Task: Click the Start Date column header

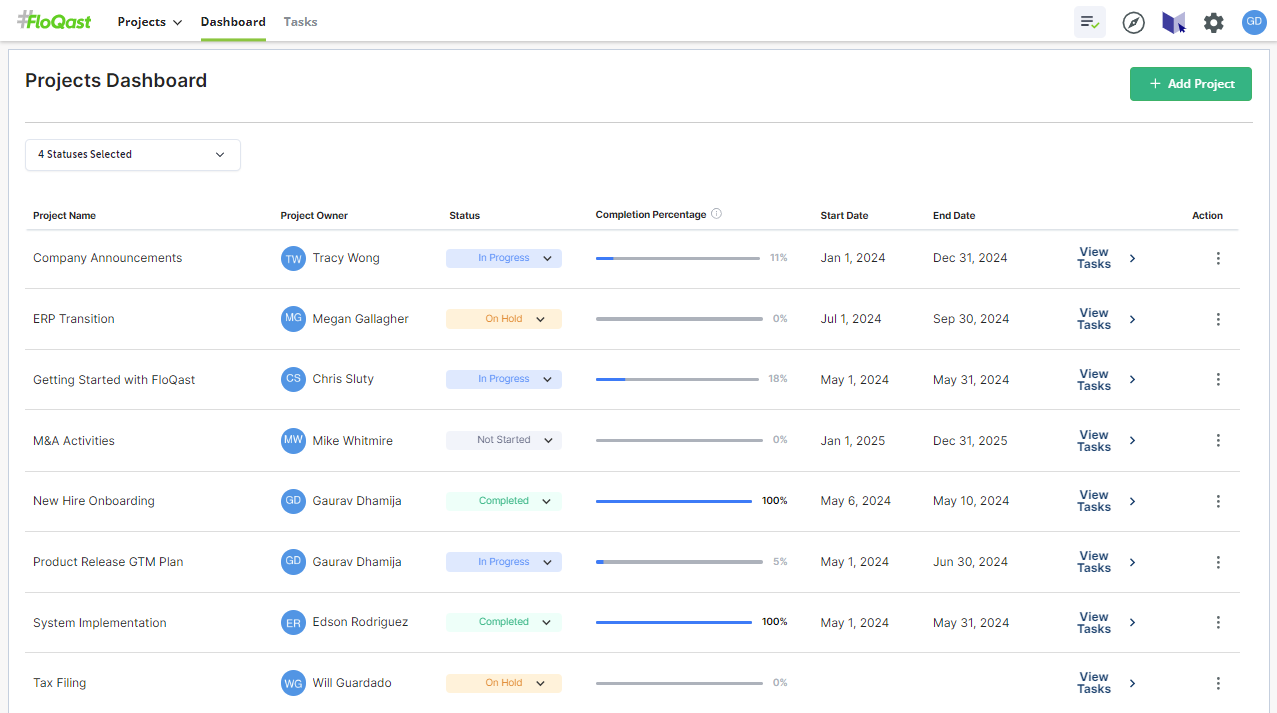Action: pyautogui.click(x=844, y=215)
